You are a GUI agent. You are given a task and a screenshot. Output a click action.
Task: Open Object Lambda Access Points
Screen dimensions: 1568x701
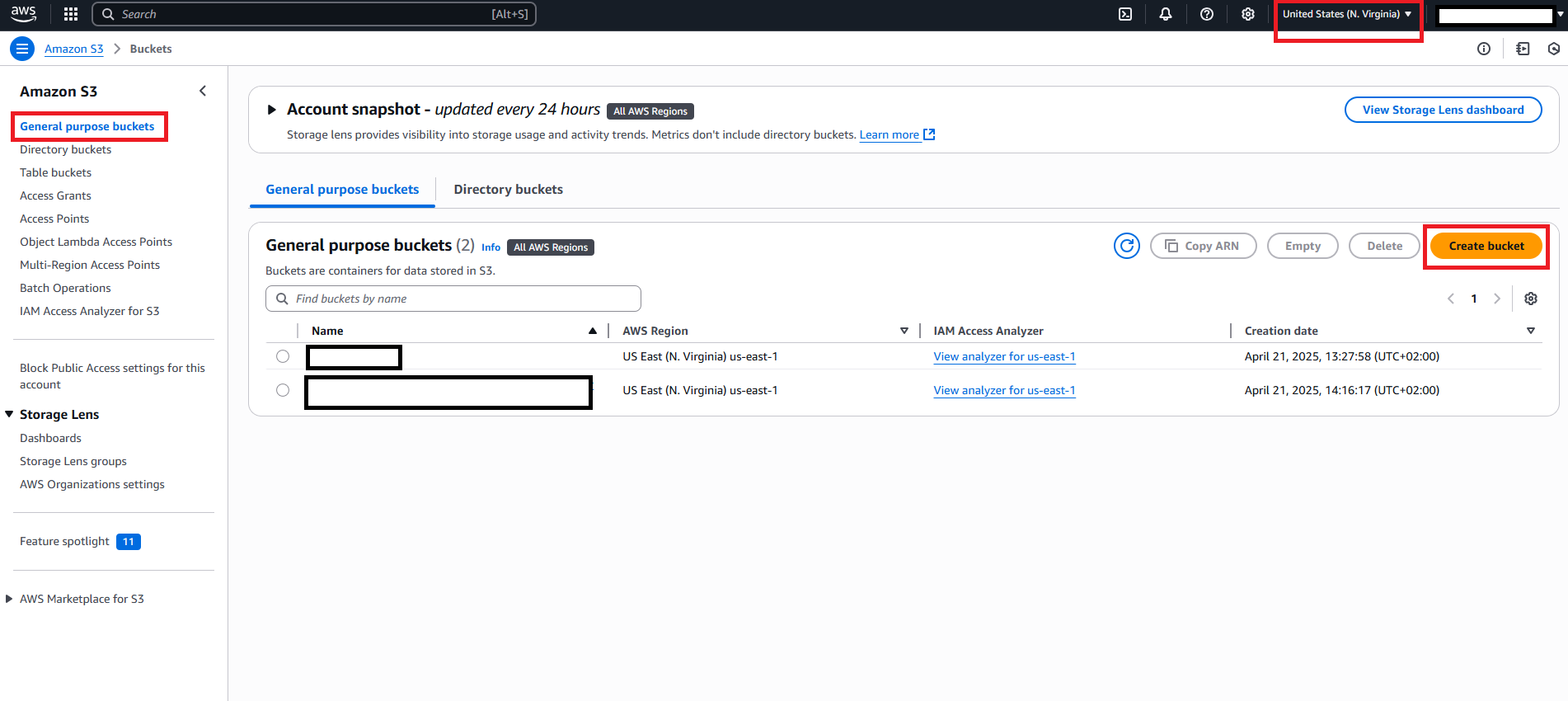(96, 242)
